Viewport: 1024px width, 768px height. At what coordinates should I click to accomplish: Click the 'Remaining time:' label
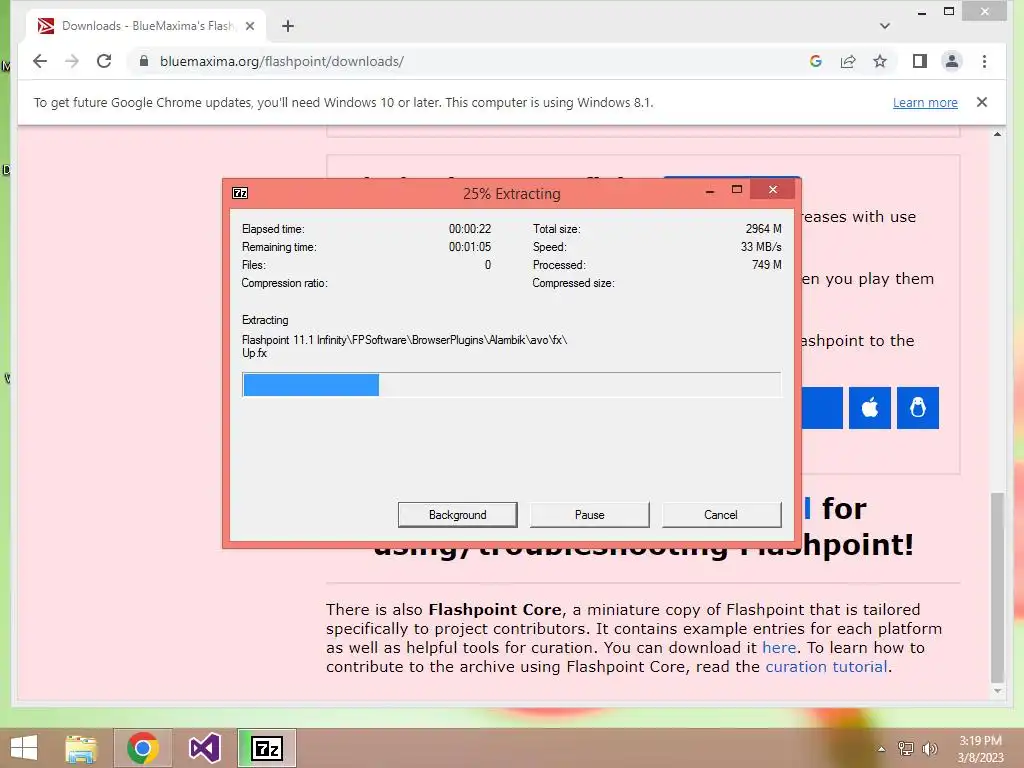(279, 247)
